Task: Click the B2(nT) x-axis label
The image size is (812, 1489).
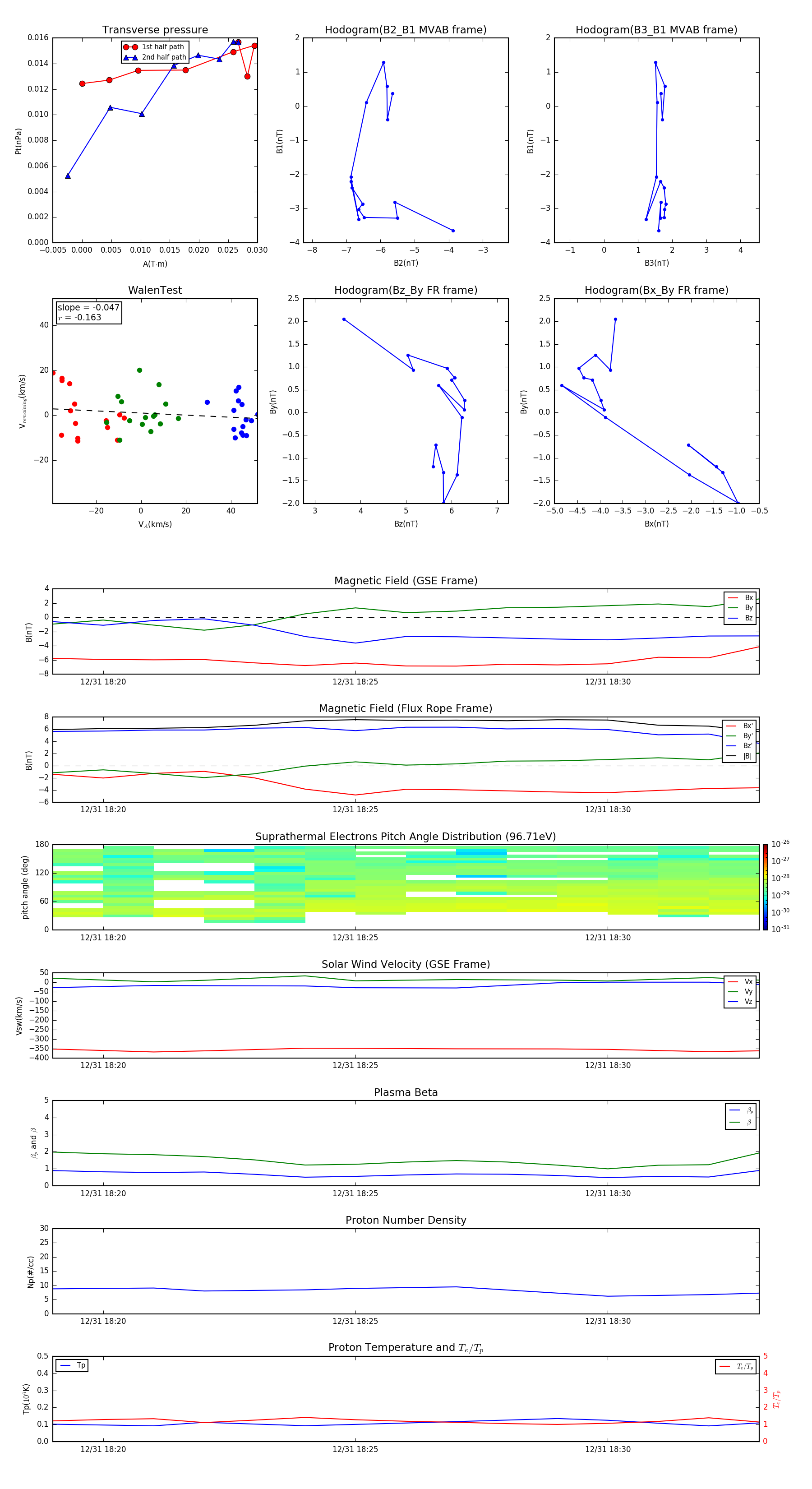Action: coord(406,263)
